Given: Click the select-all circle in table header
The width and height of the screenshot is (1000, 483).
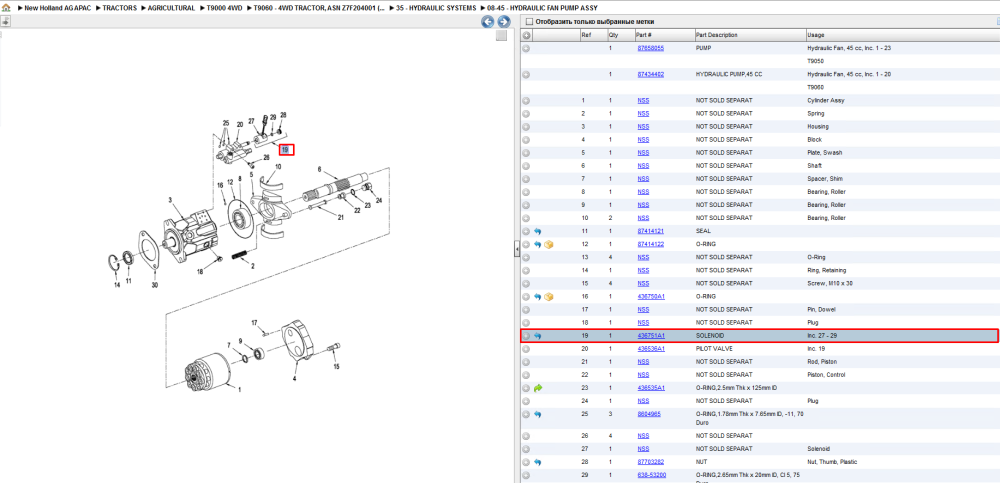Looking at the screenshot, I should click(526, 35).
